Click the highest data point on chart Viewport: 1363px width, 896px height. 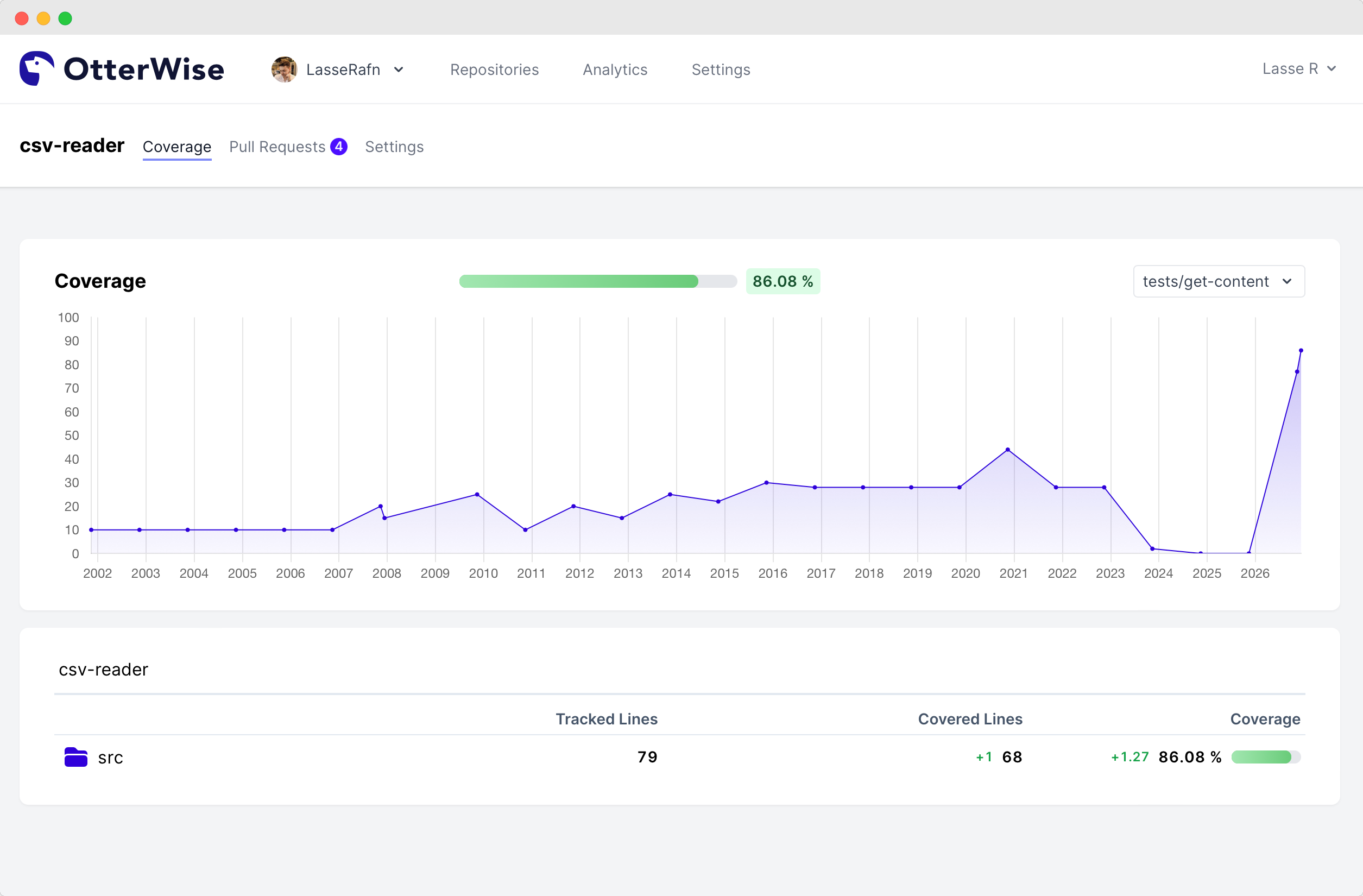[1301, 350]
